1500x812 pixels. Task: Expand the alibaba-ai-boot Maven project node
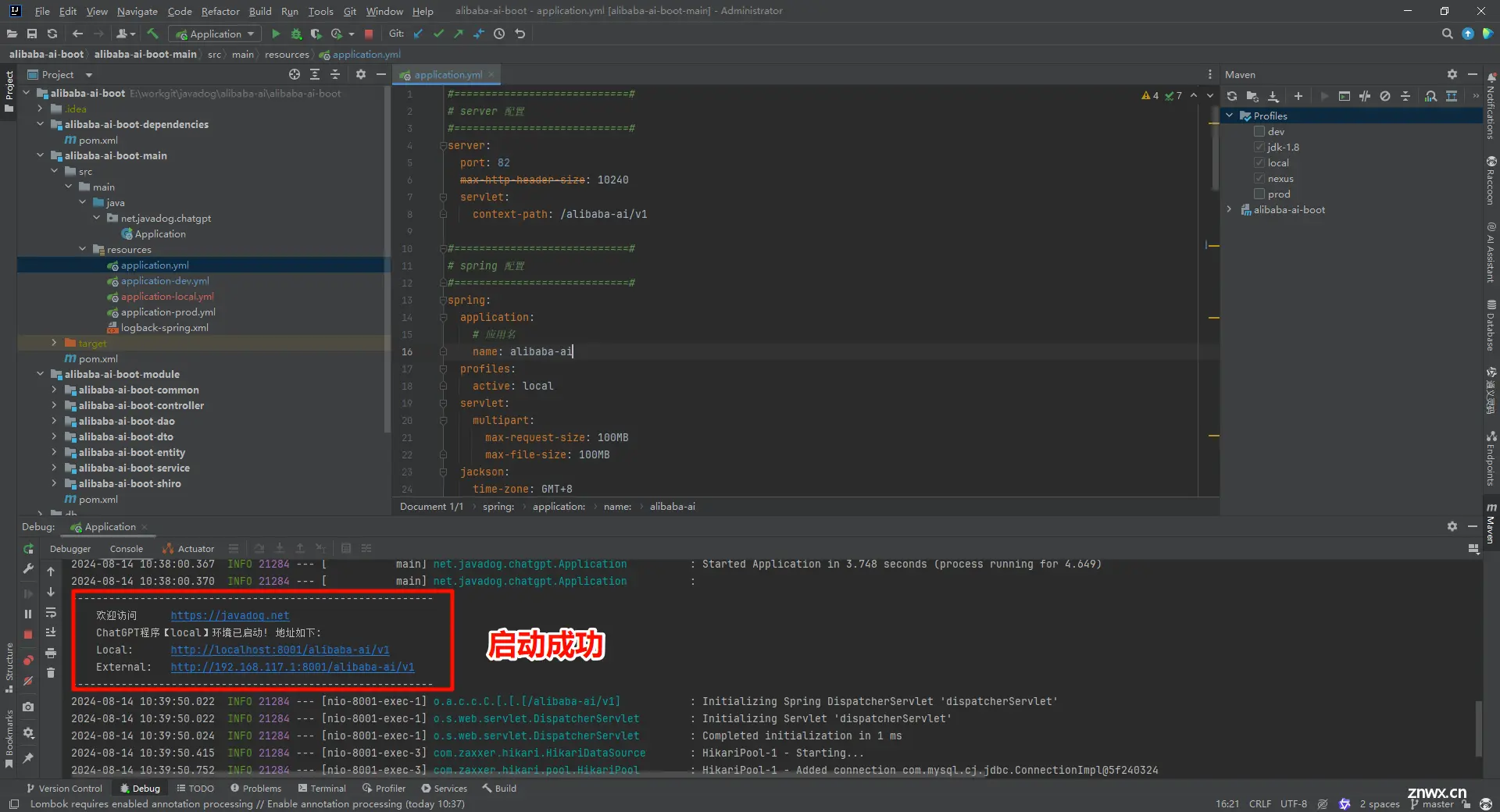1230,209
